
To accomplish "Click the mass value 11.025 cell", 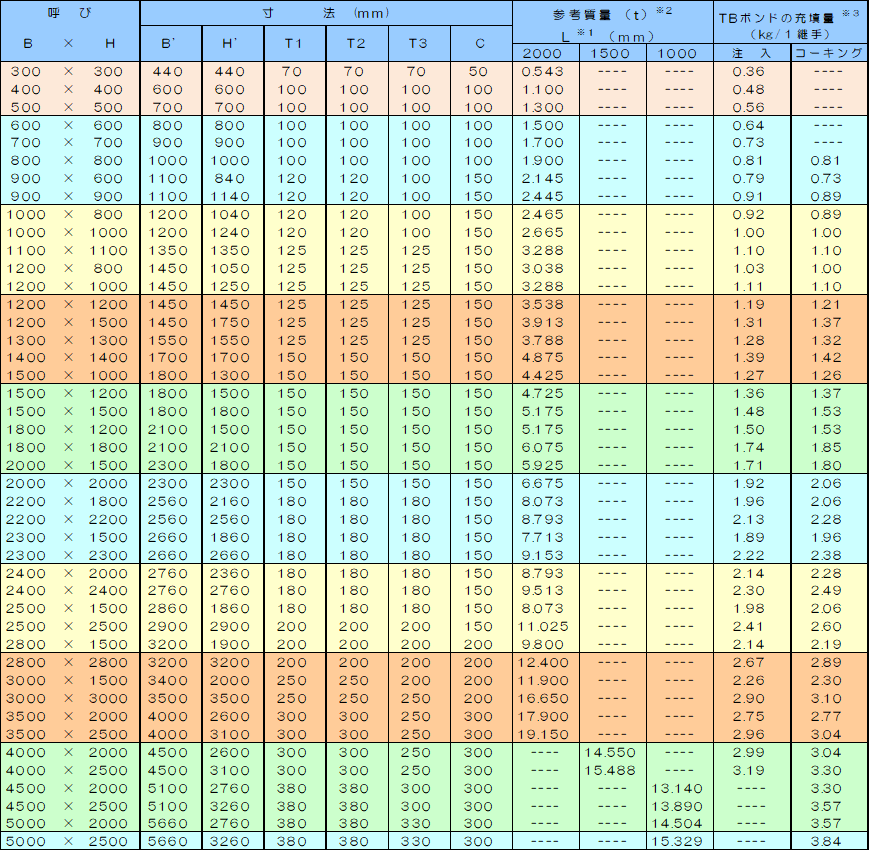I will coord(545,626).
